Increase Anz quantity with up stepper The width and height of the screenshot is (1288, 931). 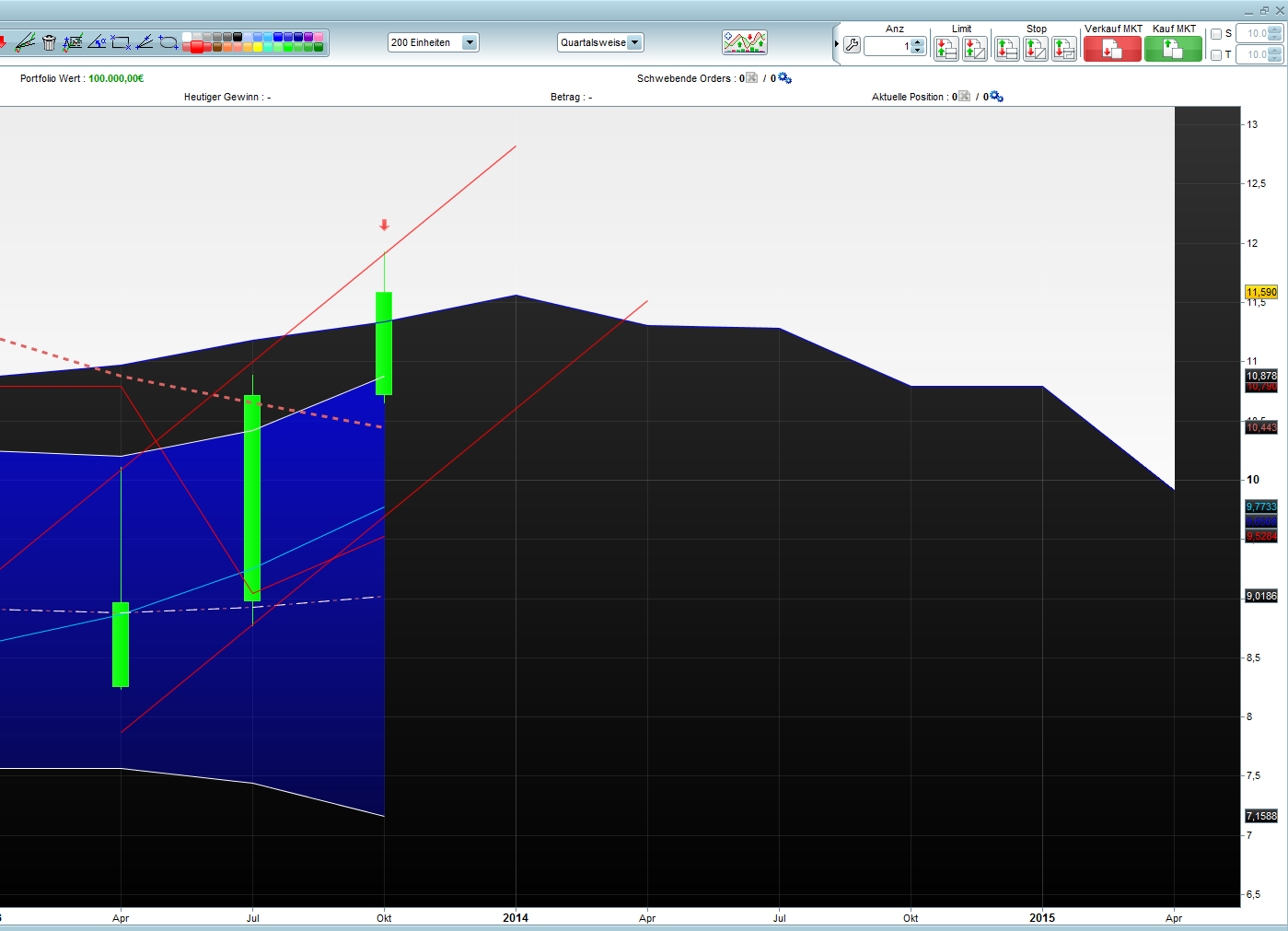coord(917,41)
